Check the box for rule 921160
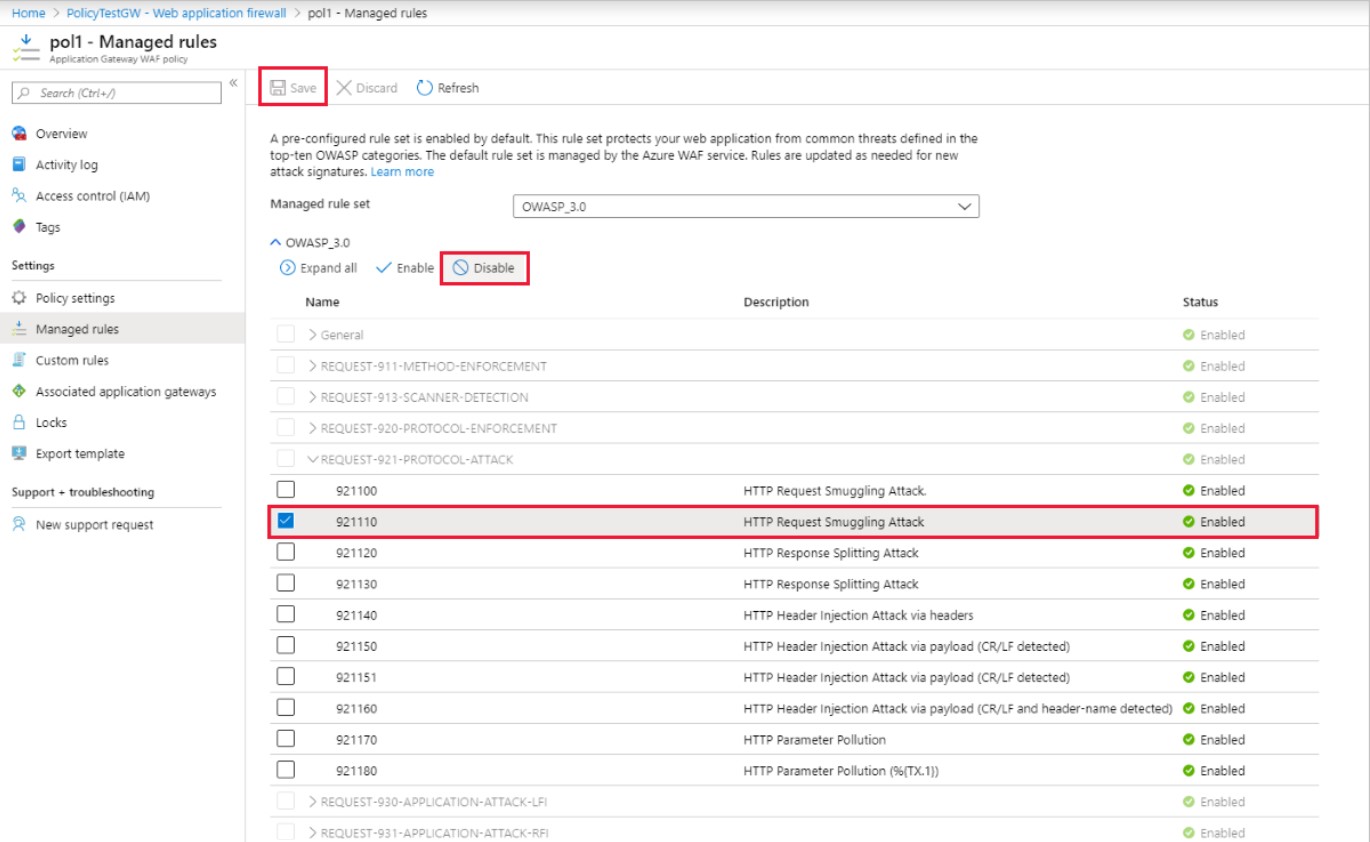This screenshot has height=842, width=1370. [286, 707]
